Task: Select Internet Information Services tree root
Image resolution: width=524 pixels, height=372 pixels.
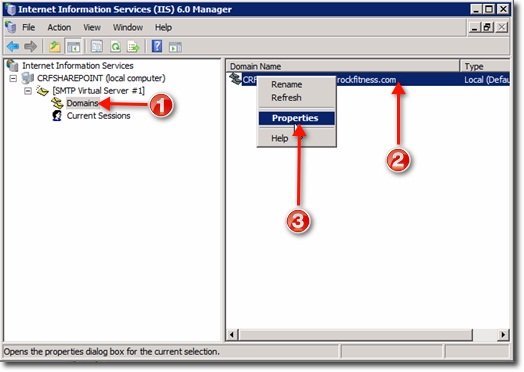Action: [x=78, y=66]
